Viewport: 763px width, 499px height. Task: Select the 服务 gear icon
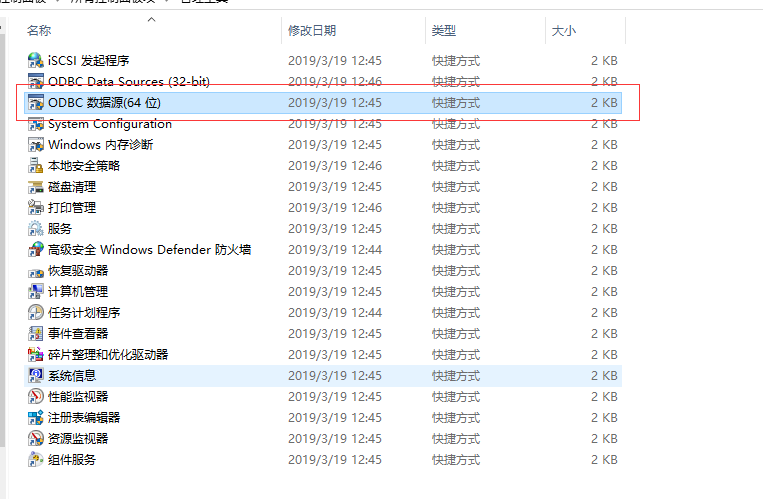coord(36,228)
